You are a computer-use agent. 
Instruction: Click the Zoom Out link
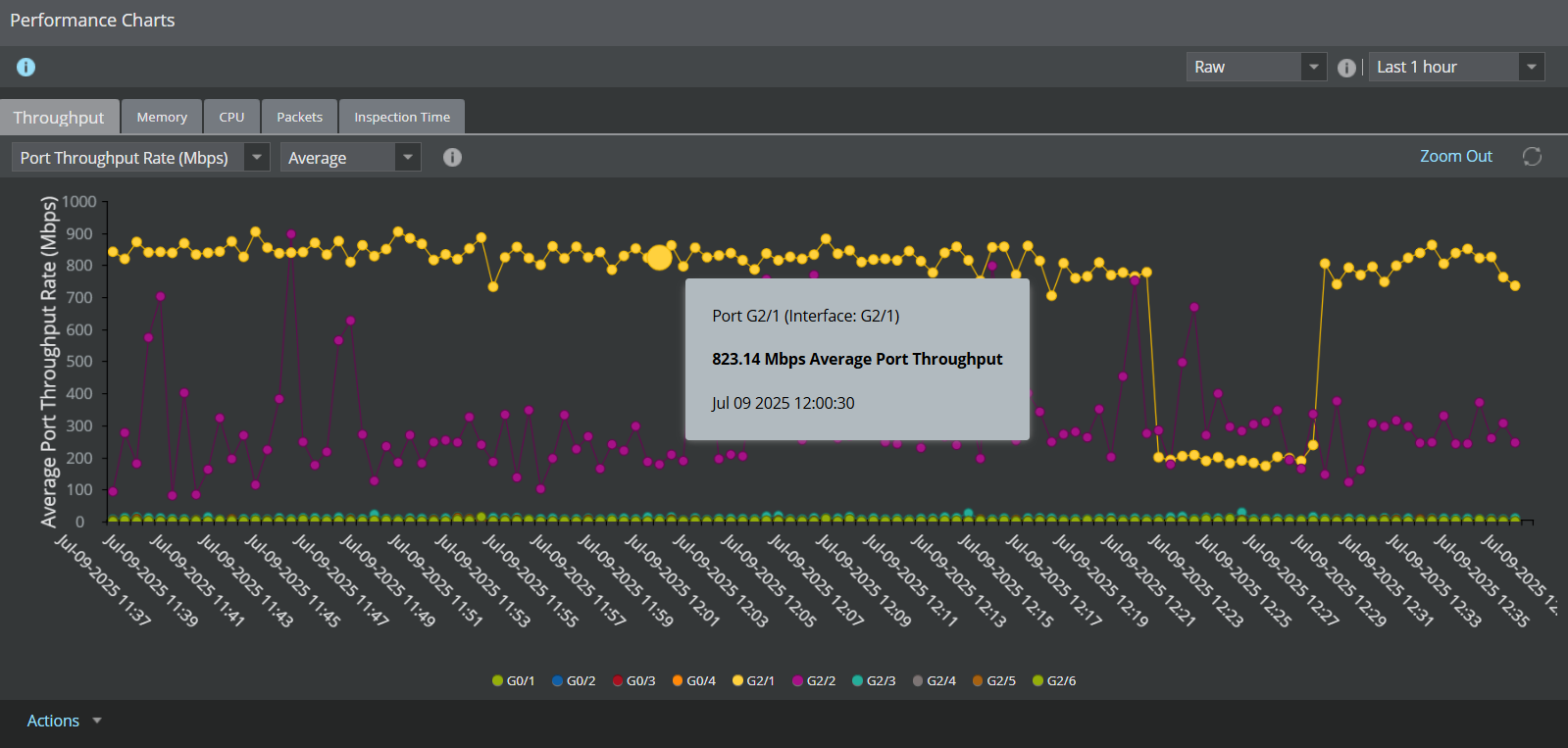click(1455, 156)
